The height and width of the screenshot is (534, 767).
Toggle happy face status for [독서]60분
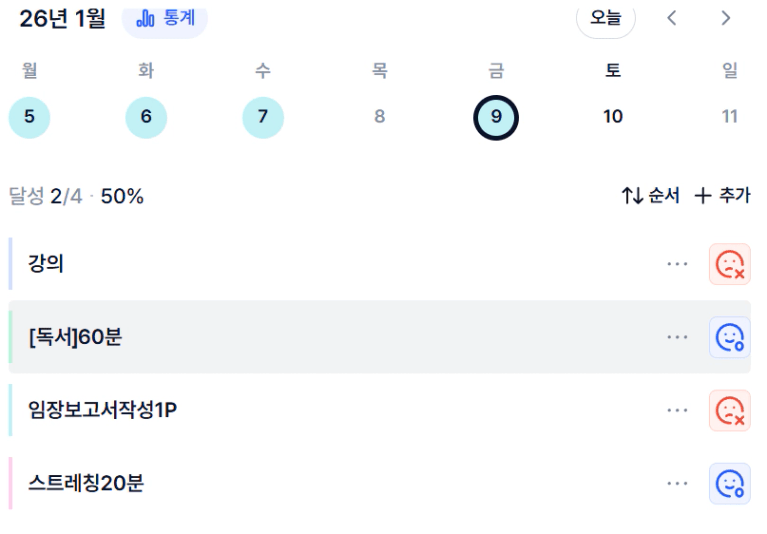pos(729,337)
